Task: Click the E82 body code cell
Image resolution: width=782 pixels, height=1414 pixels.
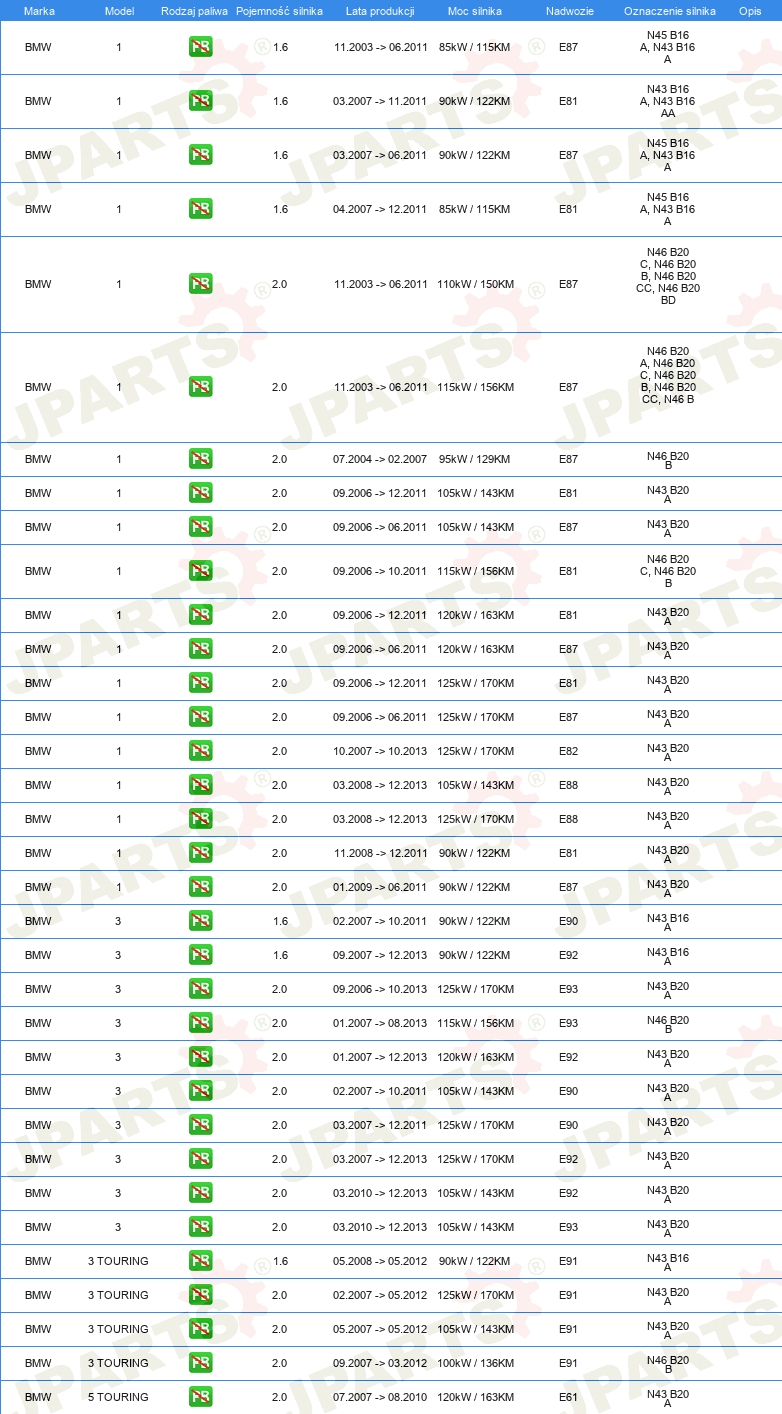Action: pos(568,751)
